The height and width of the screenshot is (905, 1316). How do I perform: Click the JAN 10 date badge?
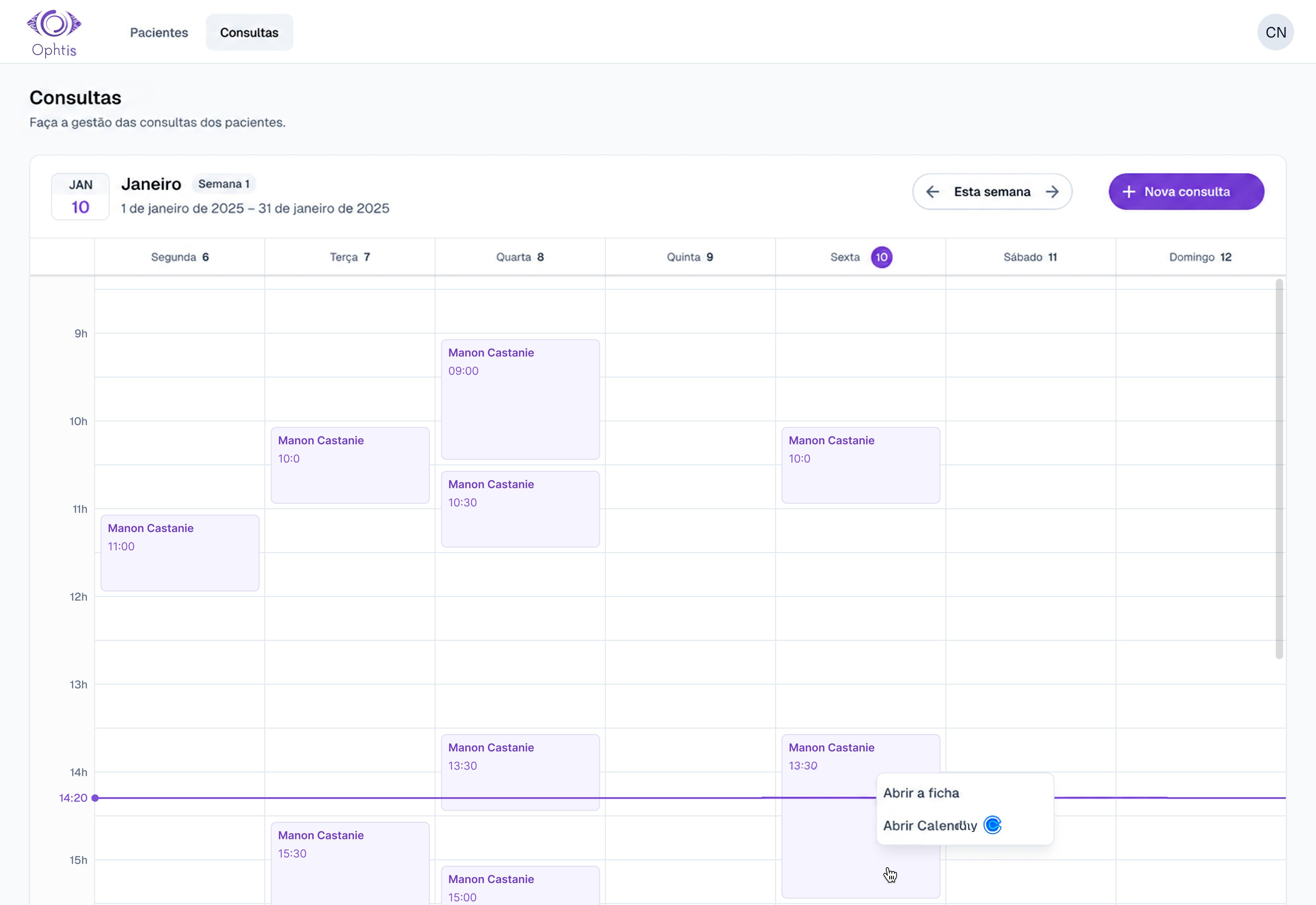click(x=80, y=196)
